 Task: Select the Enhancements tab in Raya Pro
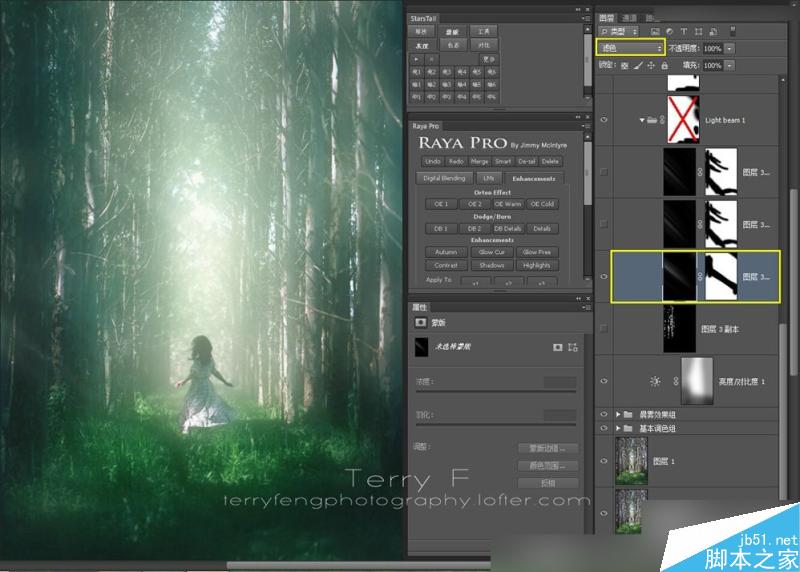(534, 178)
